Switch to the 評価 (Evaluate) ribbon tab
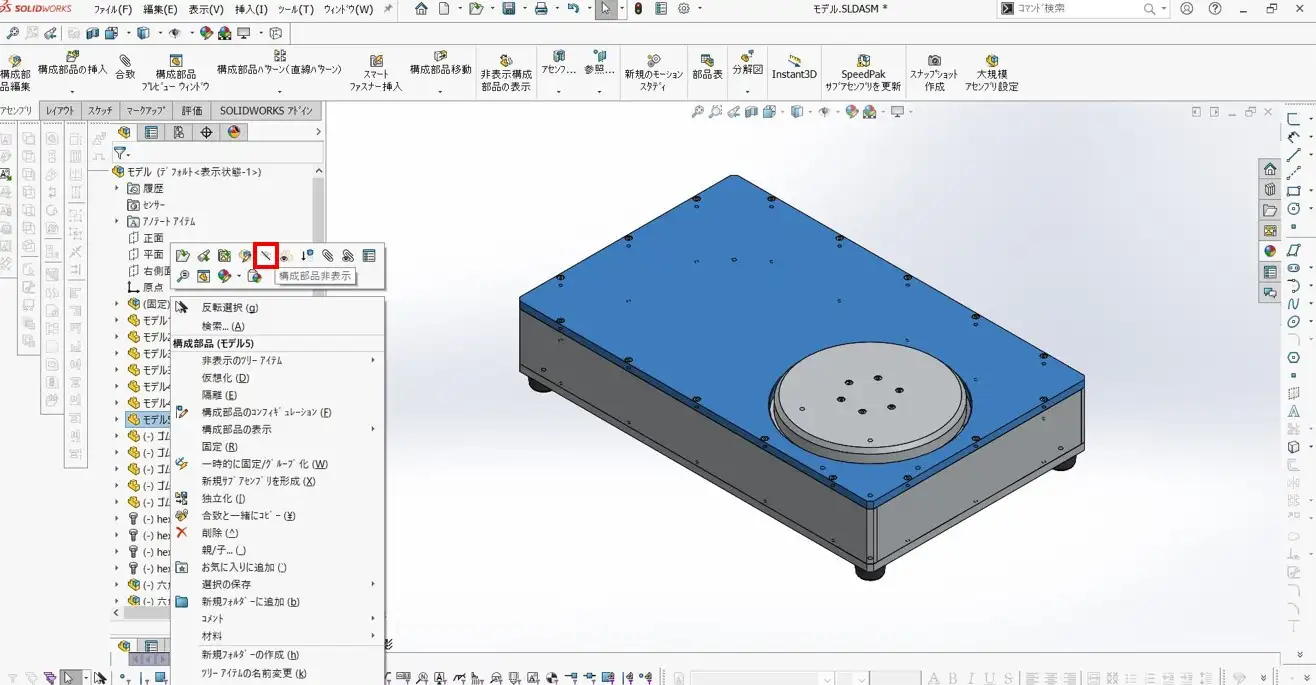The height and width of the screenshot is (685, 1316). pyautogui.click(x=192, y=111)
